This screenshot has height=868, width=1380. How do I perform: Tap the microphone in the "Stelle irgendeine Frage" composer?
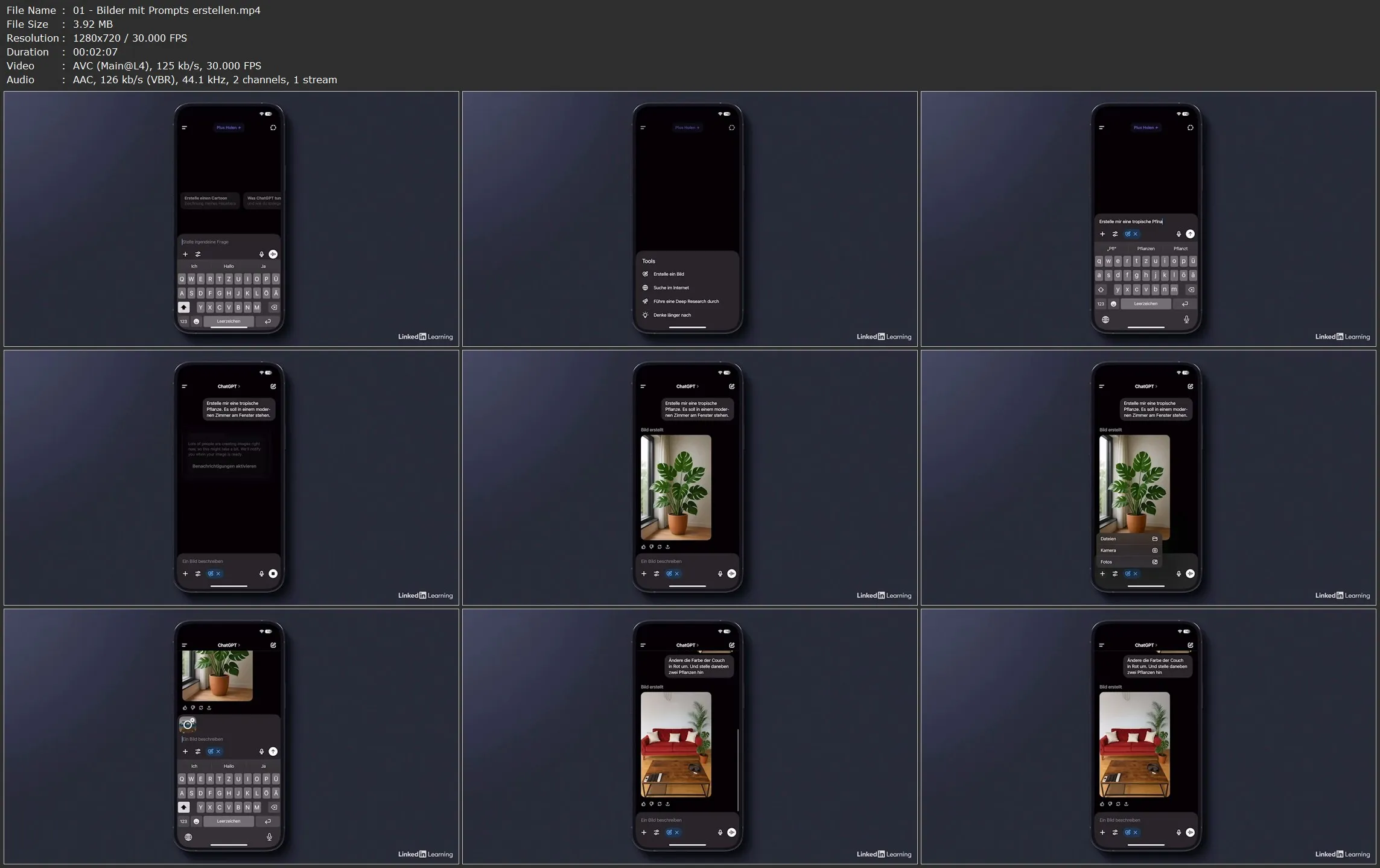pos(261,255)
